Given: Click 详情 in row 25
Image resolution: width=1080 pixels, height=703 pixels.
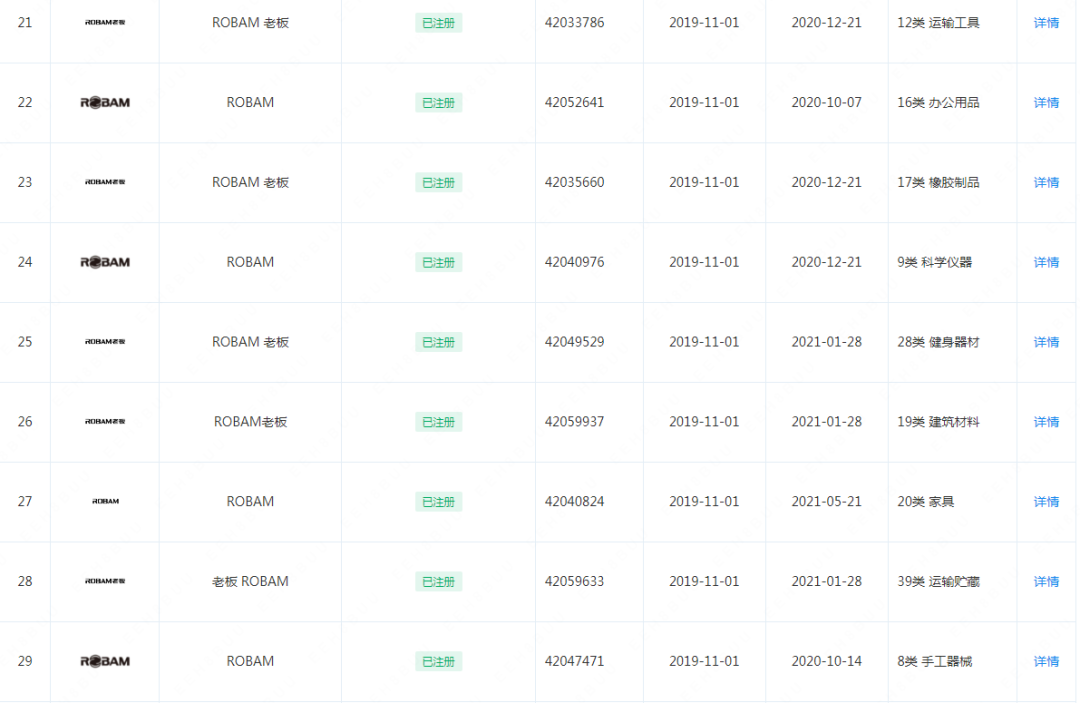Looking at the screenshot, I should pos(1046,342).
